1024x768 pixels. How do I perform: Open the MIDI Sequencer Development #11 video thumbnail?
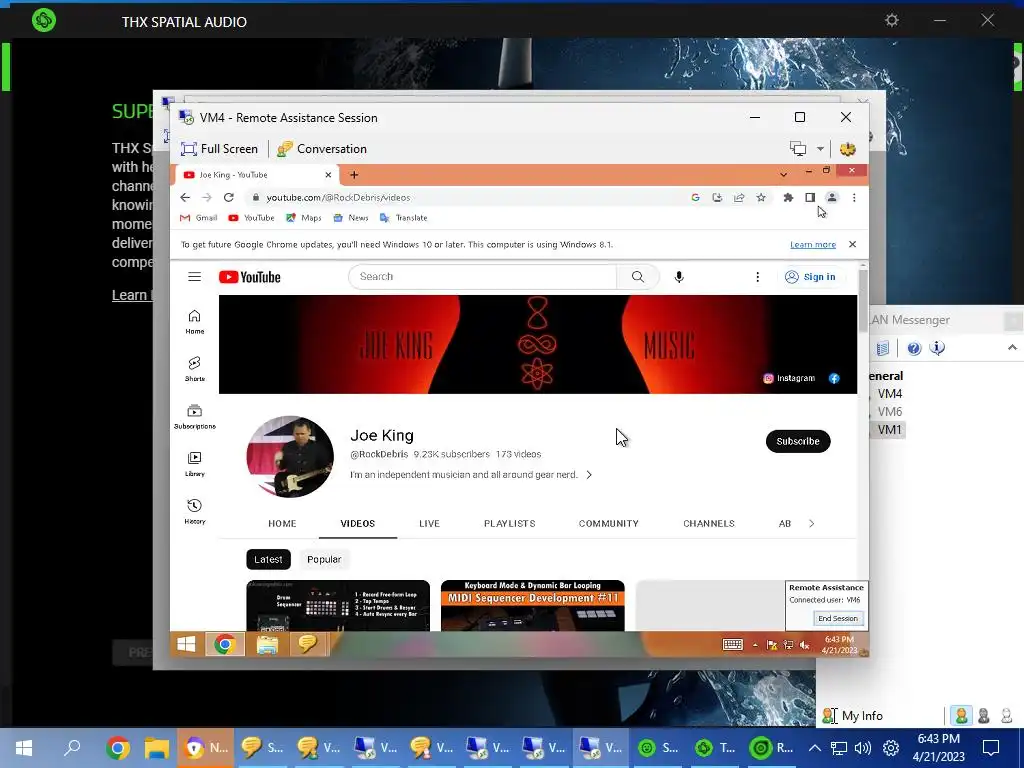tap(532, 605)
